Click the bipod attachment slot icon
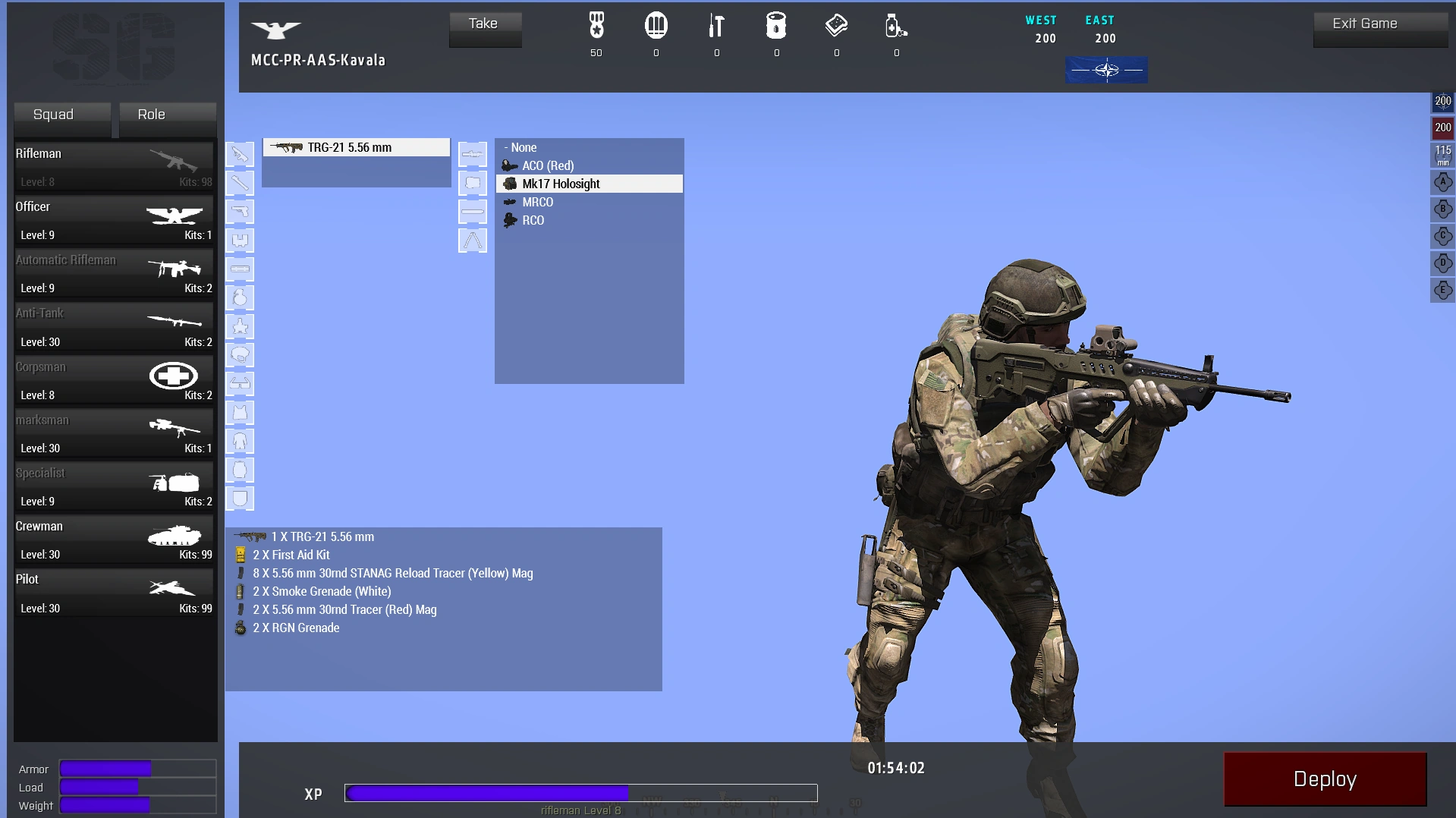The width and height of the screenshot is (1456, 818). click(x=472, y=241)
